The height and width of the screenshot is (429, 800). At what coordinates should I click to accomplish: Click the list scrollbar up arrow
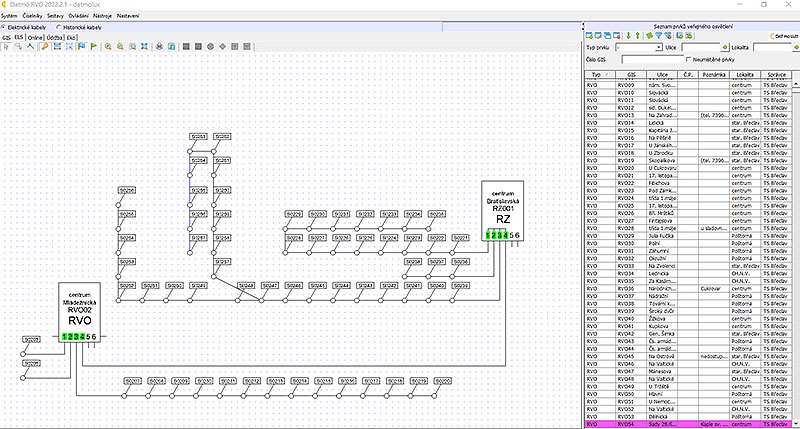796,84
